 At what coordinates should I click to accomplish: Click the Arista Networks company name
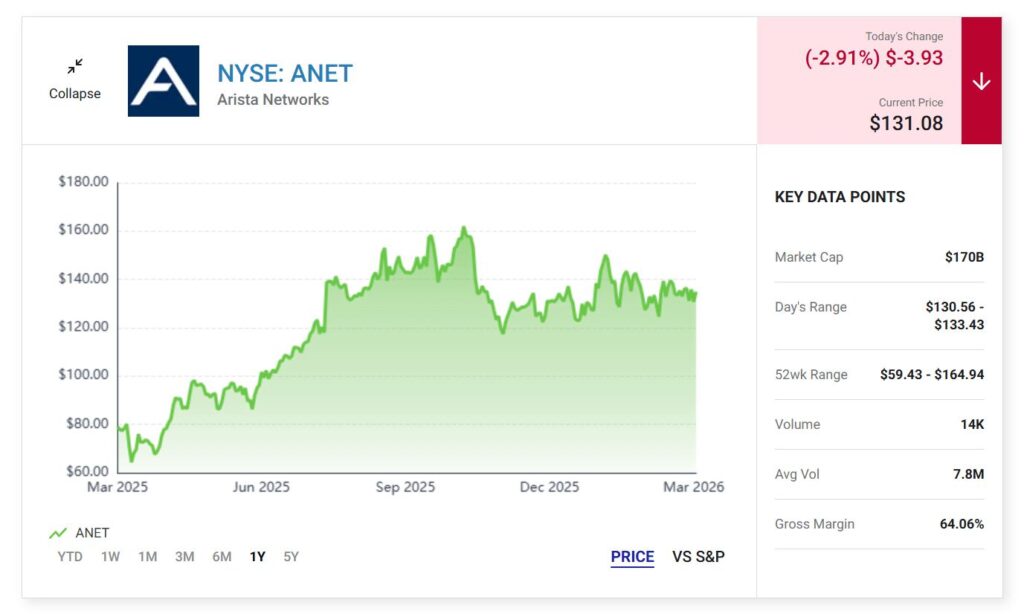[273, 100]
